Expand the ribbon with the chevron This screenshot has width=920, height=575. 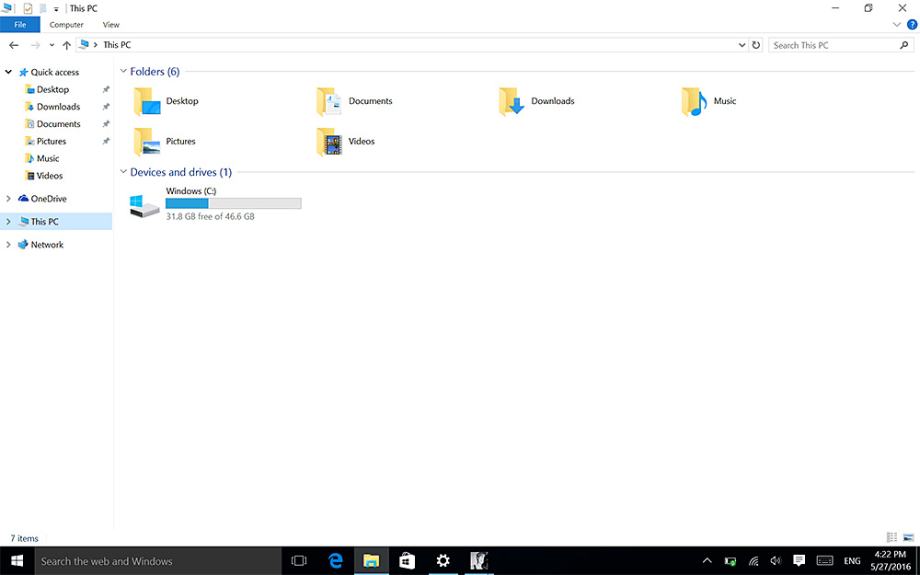(897, 25)
